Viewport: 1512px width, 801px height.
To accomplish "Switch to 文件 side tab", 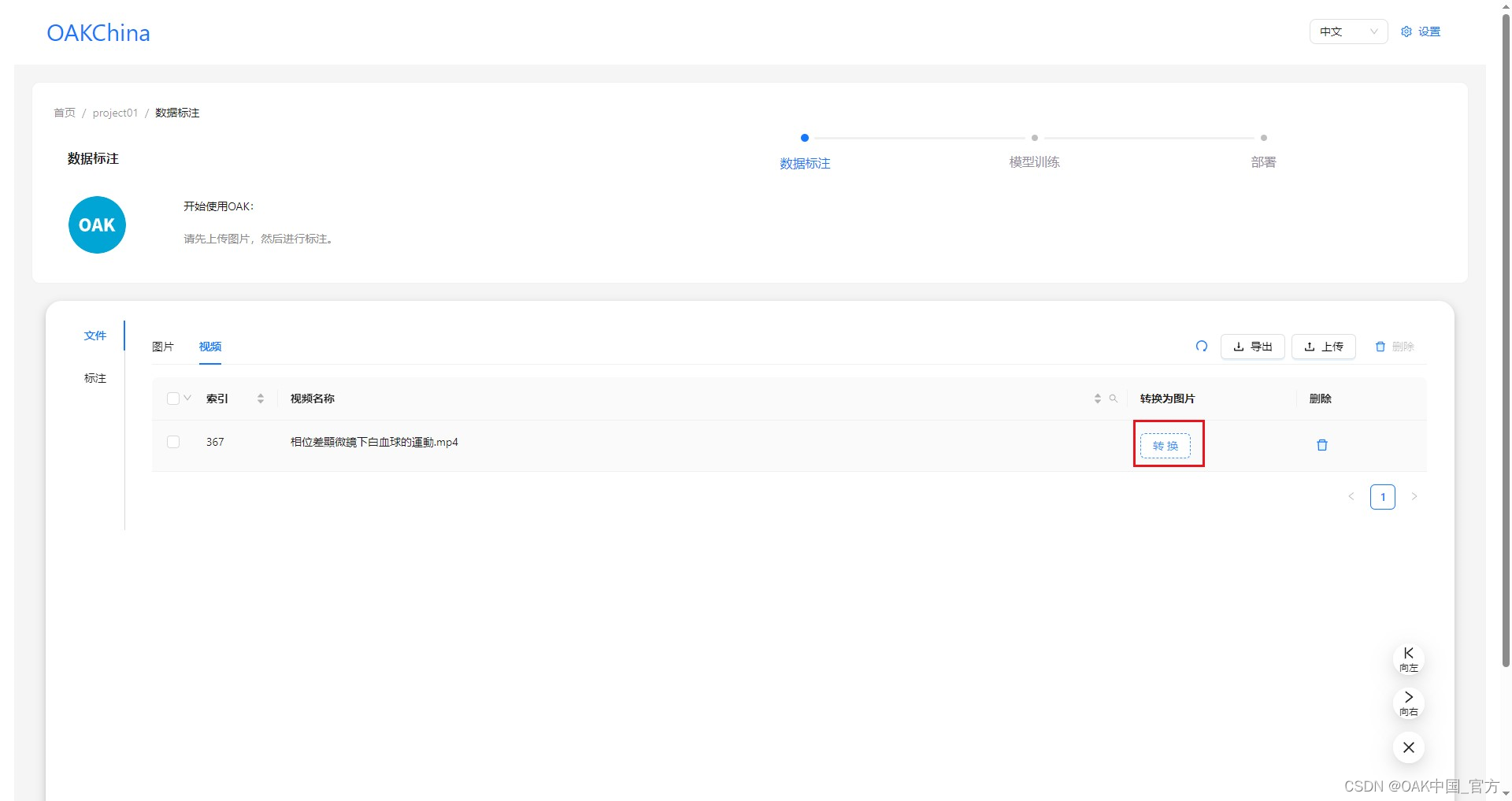I will pos(95,336).
